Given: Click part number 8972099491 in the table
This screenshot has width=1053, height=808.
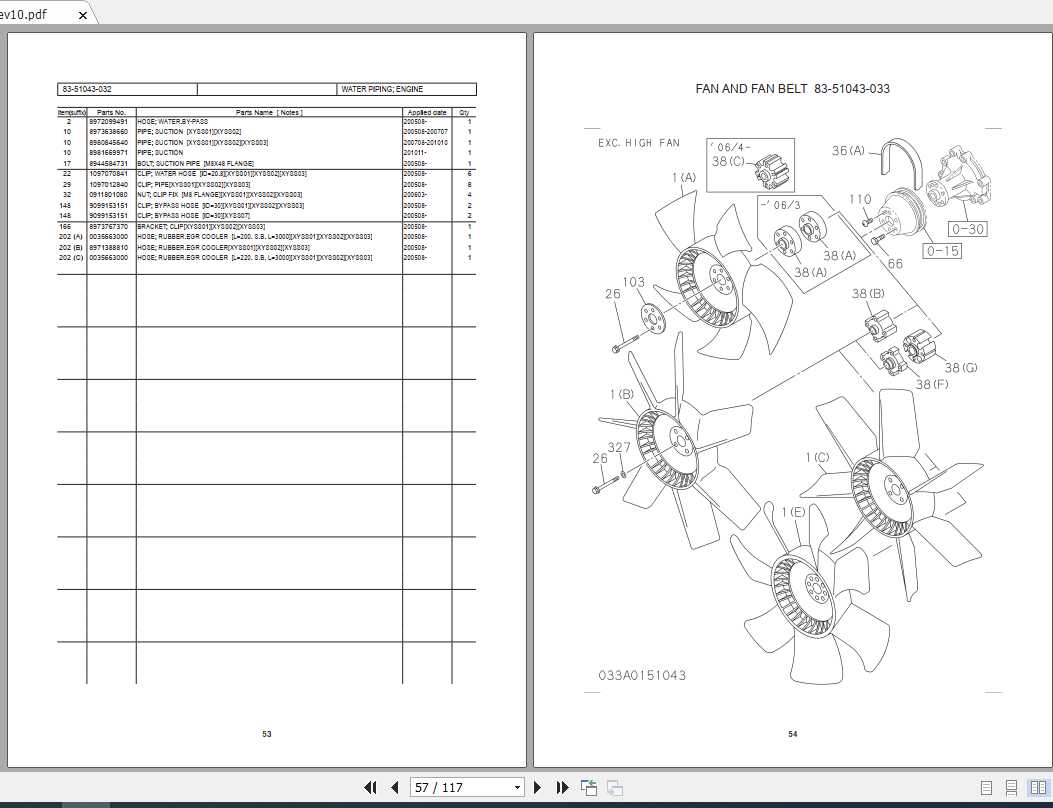Looking at the screenshot, I should click(x=109, y=122).
